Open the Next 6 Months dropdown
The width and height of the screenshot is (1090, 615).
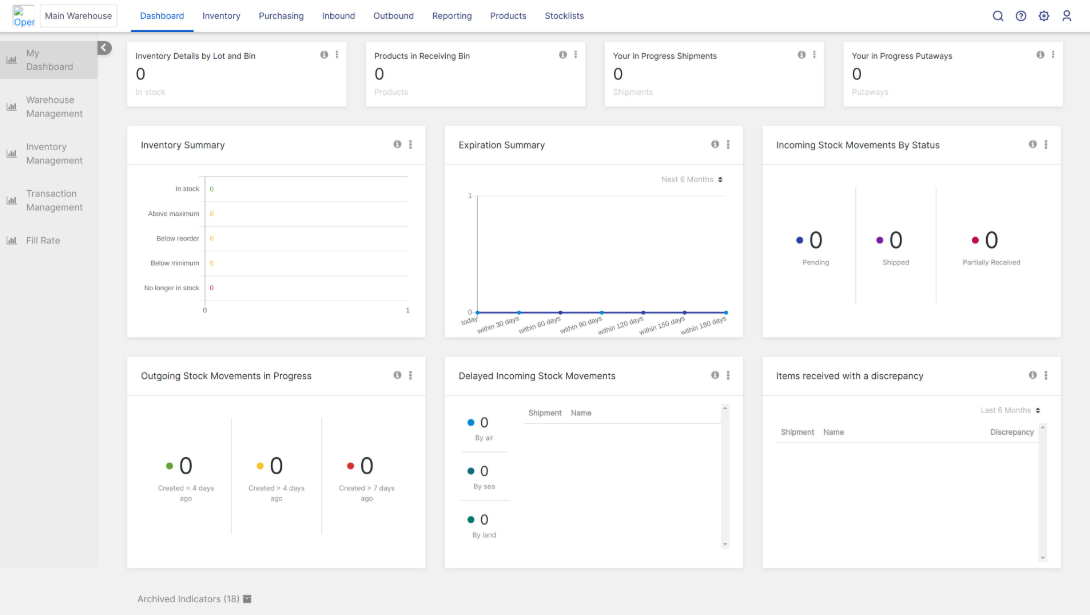(x=692, y=179)
